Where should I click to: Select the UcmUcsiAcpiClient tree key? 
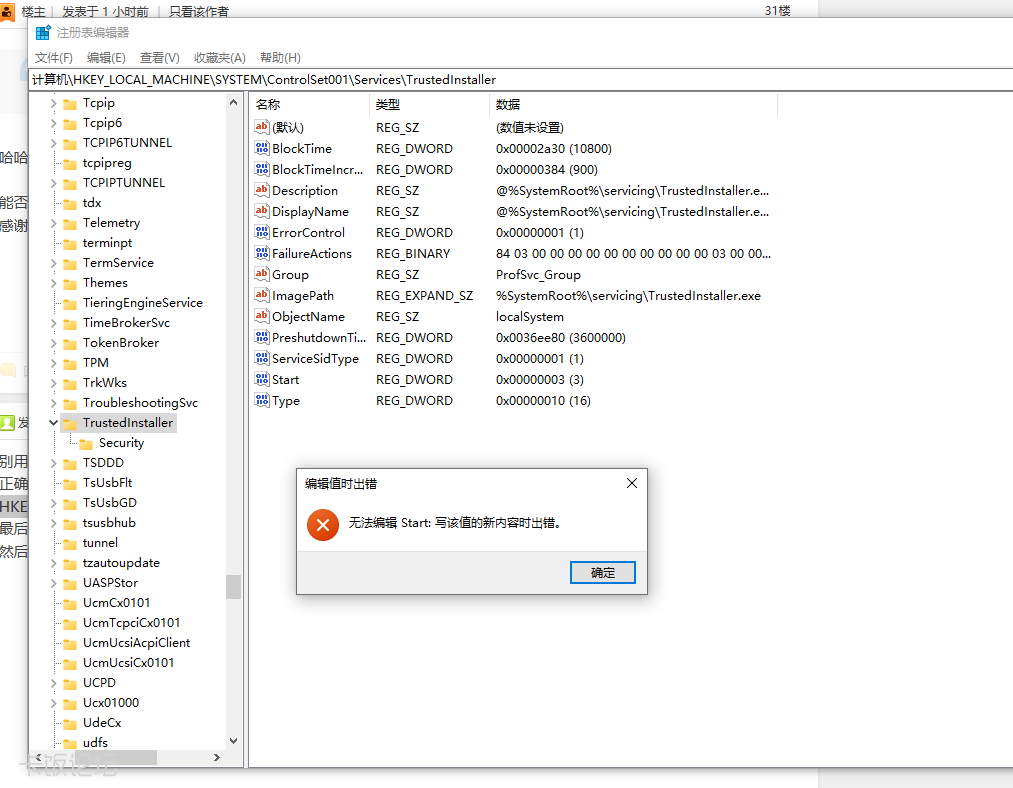click(x=136, y=643)
